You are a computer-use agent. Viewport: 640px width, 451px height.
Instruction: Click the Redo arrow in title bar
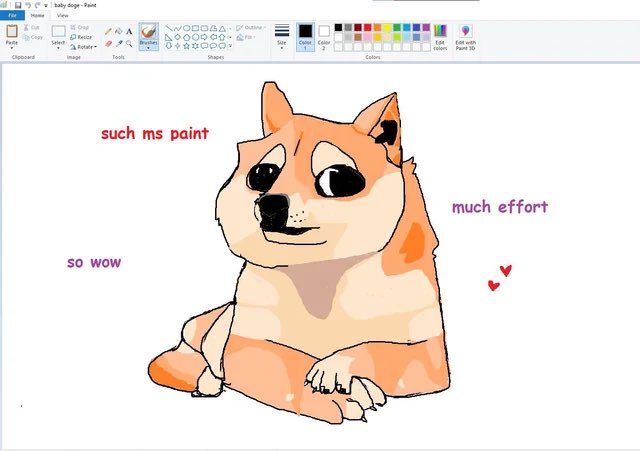click(x=38, y=5)
